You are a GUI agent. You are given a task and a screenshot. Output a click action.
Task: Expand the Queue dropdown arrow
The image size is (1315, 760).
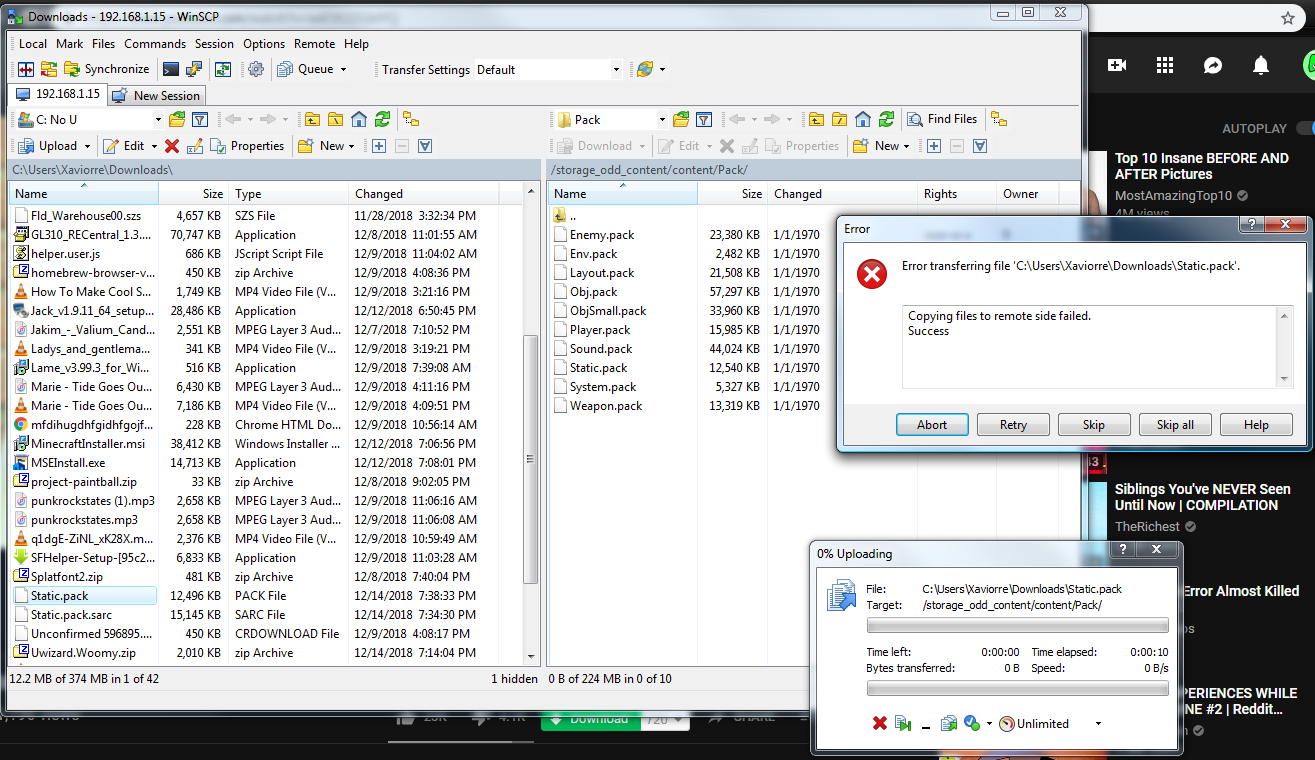[x=343, y=70]
